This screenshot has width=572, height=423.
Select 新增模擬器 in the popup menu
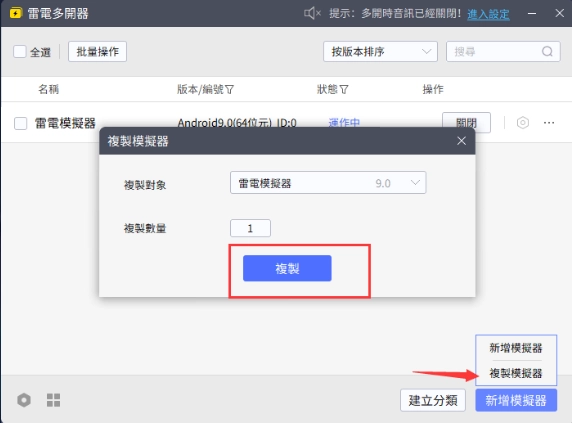(x=516, y=348)
